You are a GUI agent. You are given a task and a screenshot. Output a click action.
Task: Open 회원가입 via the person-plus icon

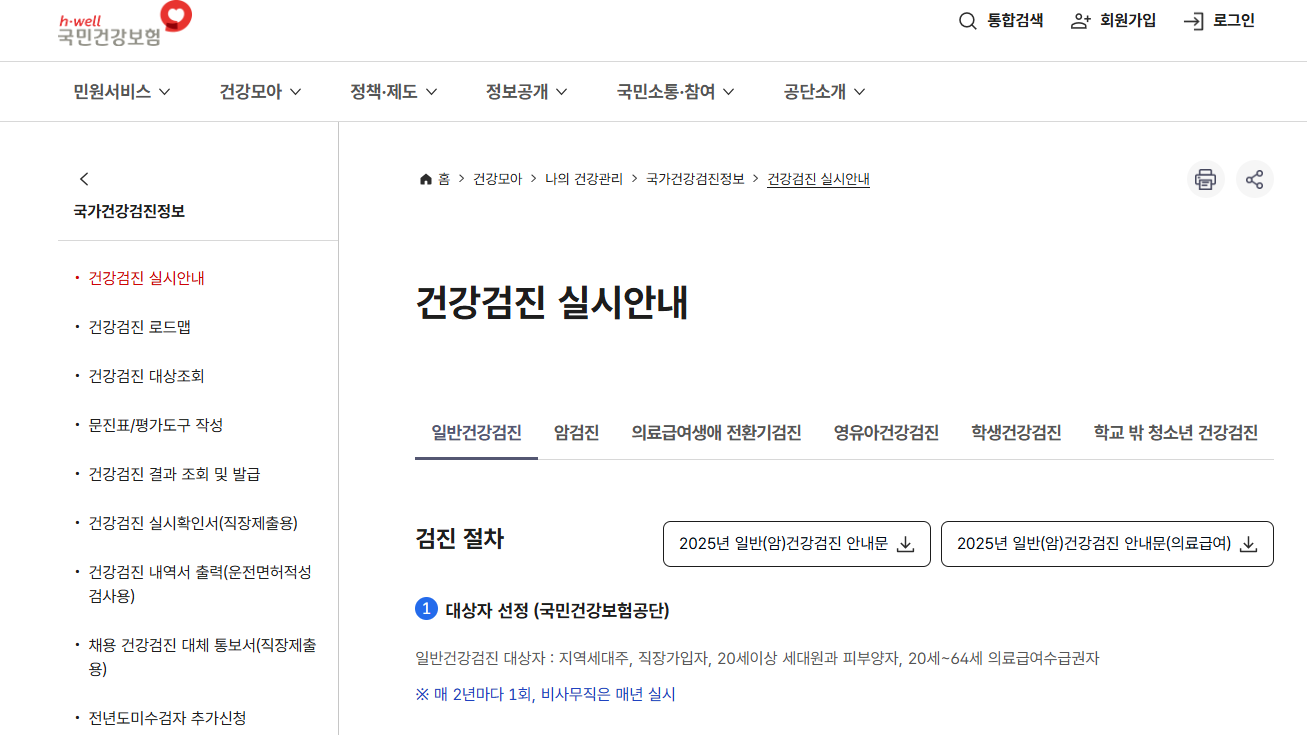pyautogui.click(x=1079, y=20)
